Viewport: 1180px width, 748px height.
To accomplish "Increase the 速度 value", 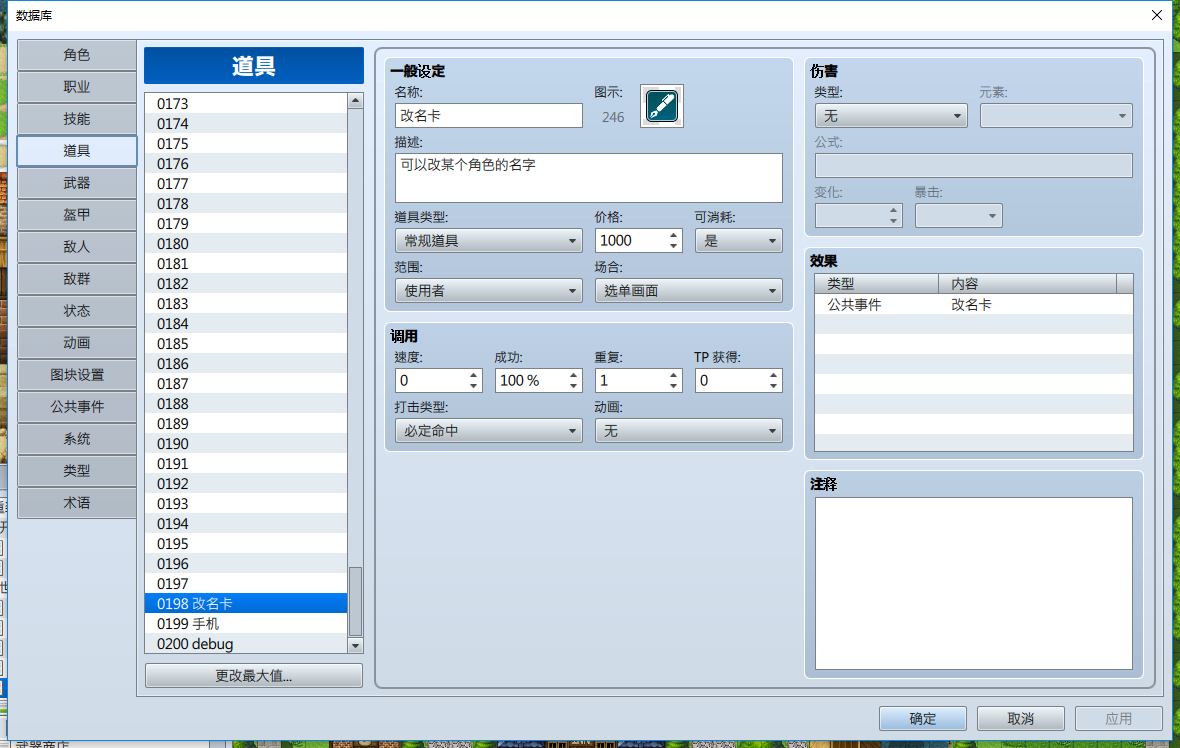I will [x=473, y=376].
